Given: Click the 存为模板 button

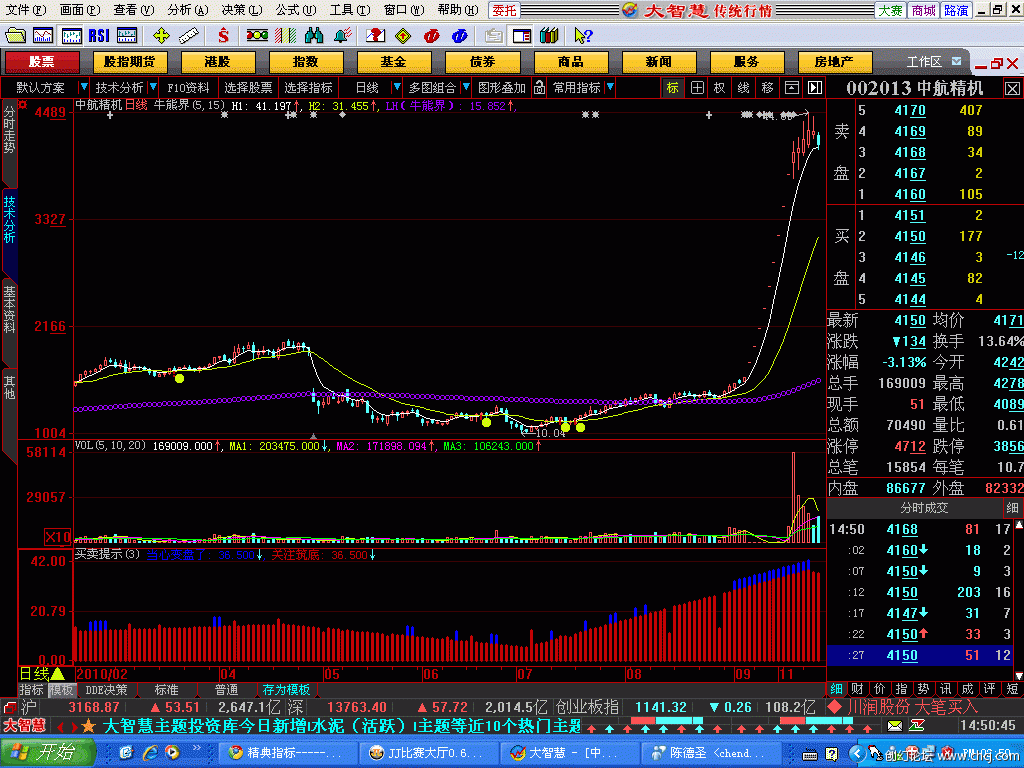Looking at the screenshot, I should [x=286, y=689].
